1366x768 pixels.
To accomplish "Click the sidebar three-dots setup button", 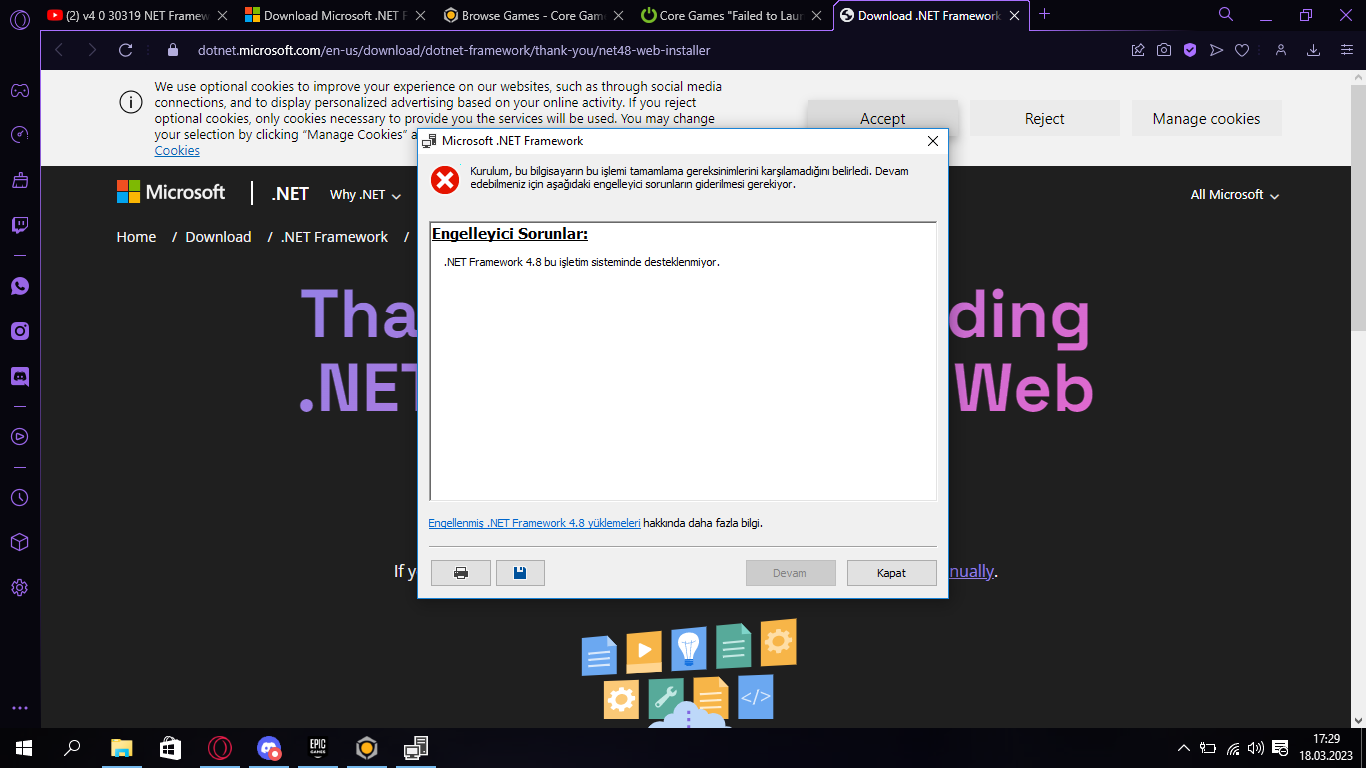I will coord(19,708).
